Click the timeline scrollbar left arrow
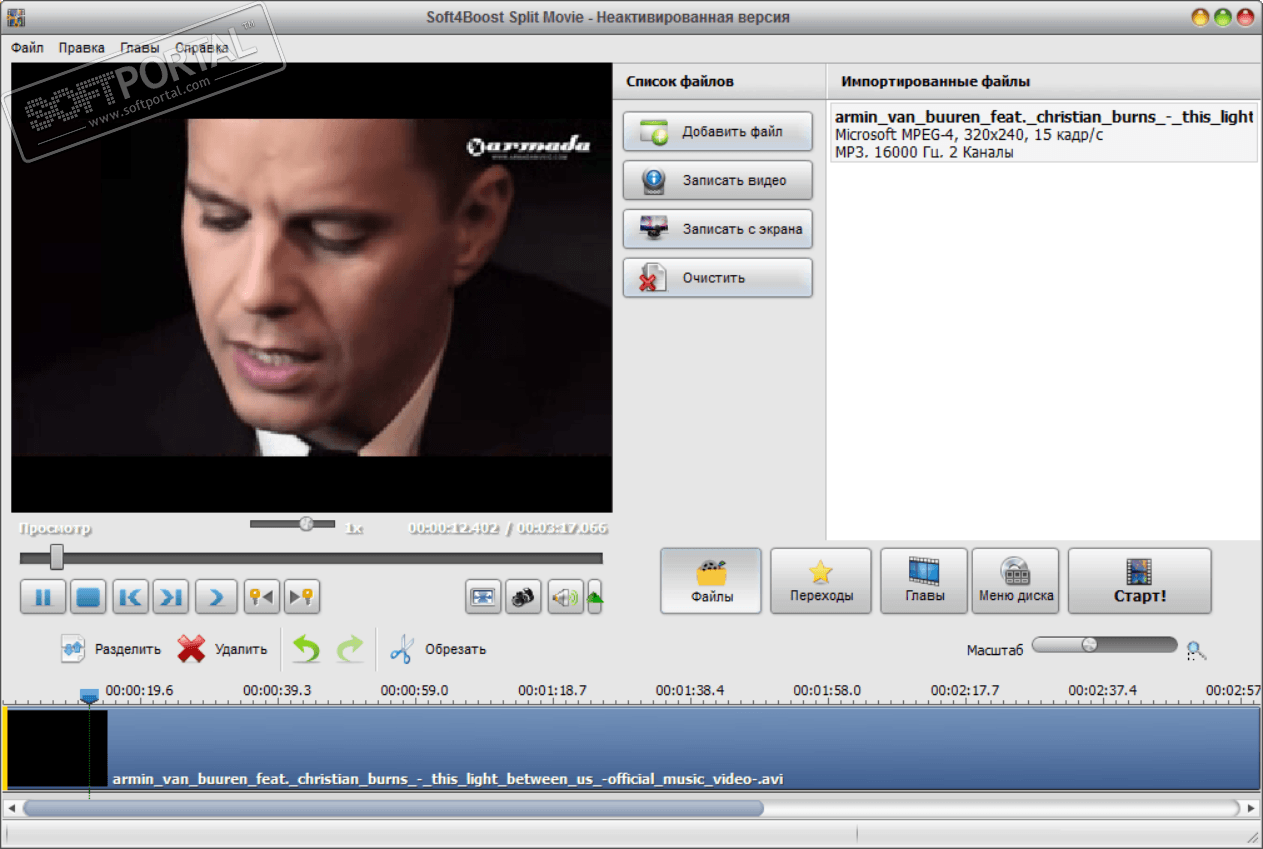The width and height of the screenshot is (1263, 849). (11, 807)
